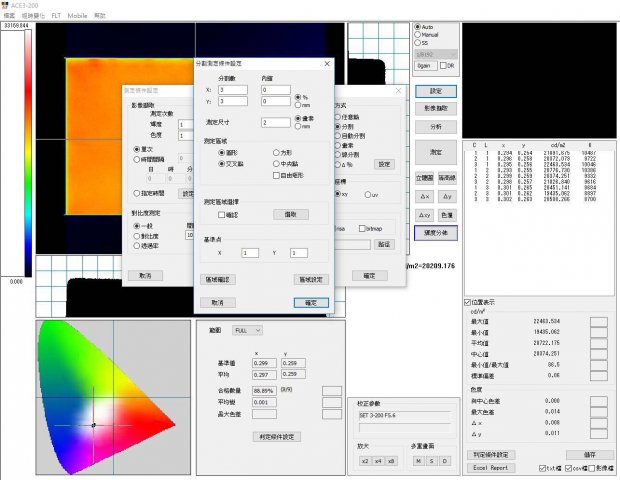
Task: Toggle the 位置表示 checkbox
Action: pyautogui.click(x=468, y=302)
